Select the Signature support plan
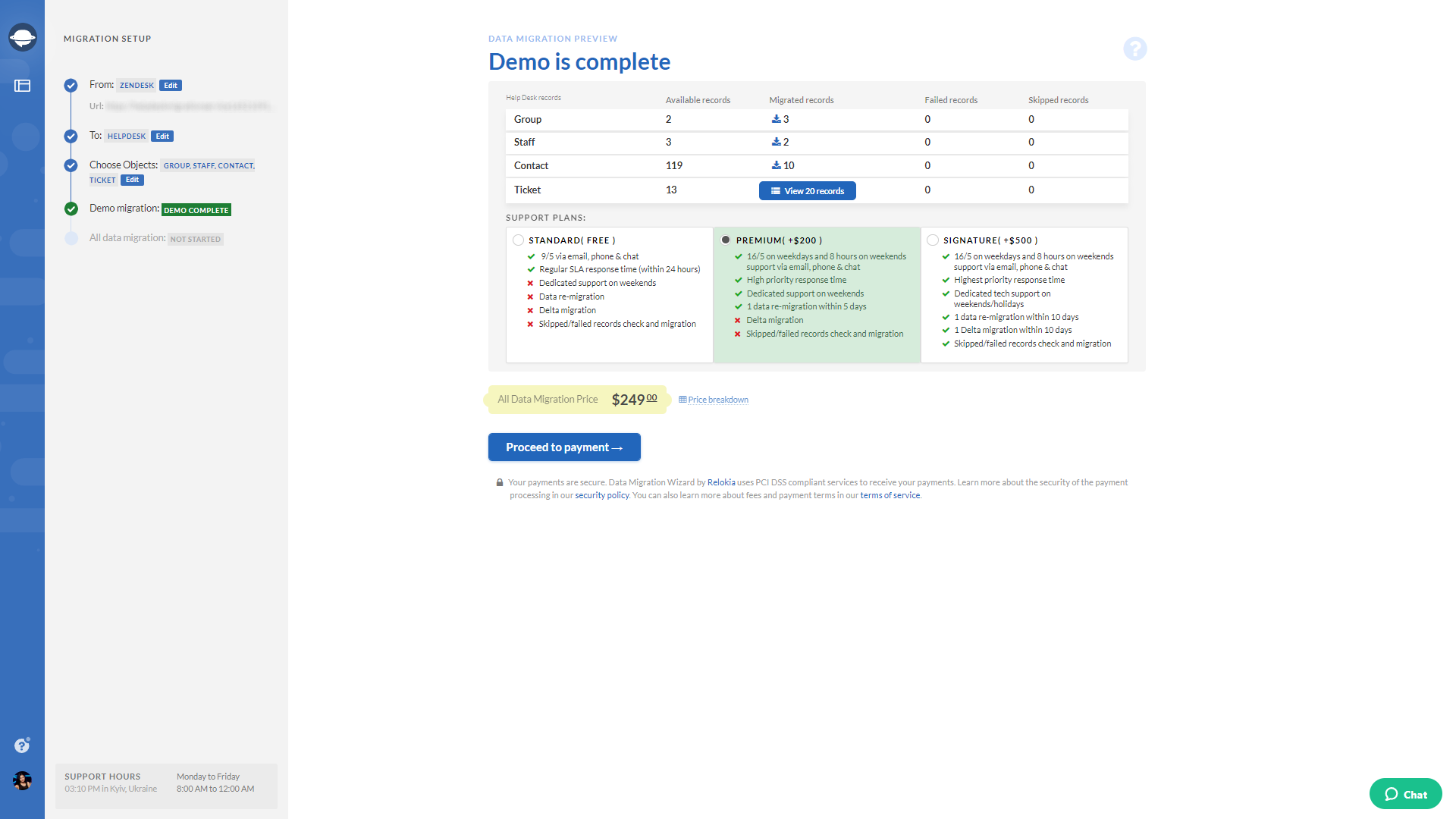The image size is (1456, 819). 932,240
